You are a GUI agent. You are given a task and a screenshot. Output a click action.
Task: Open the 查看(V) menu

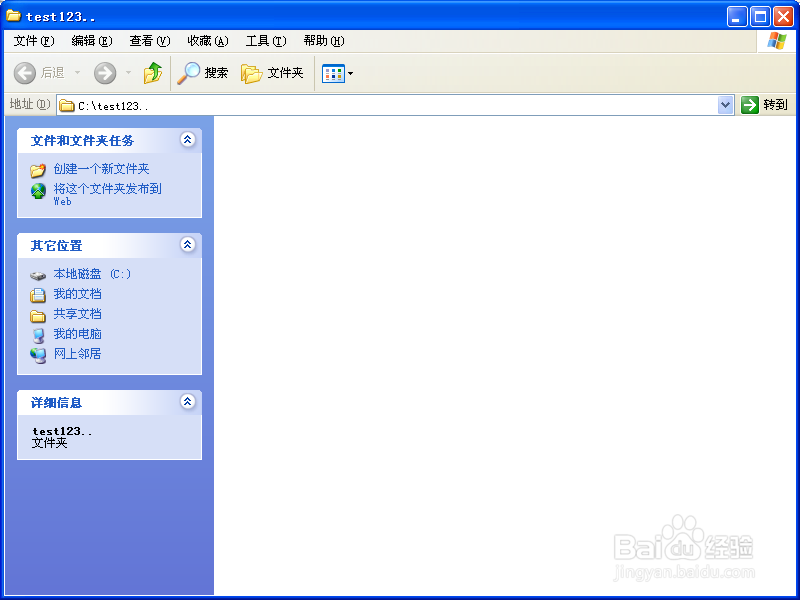tap(149, 41)
